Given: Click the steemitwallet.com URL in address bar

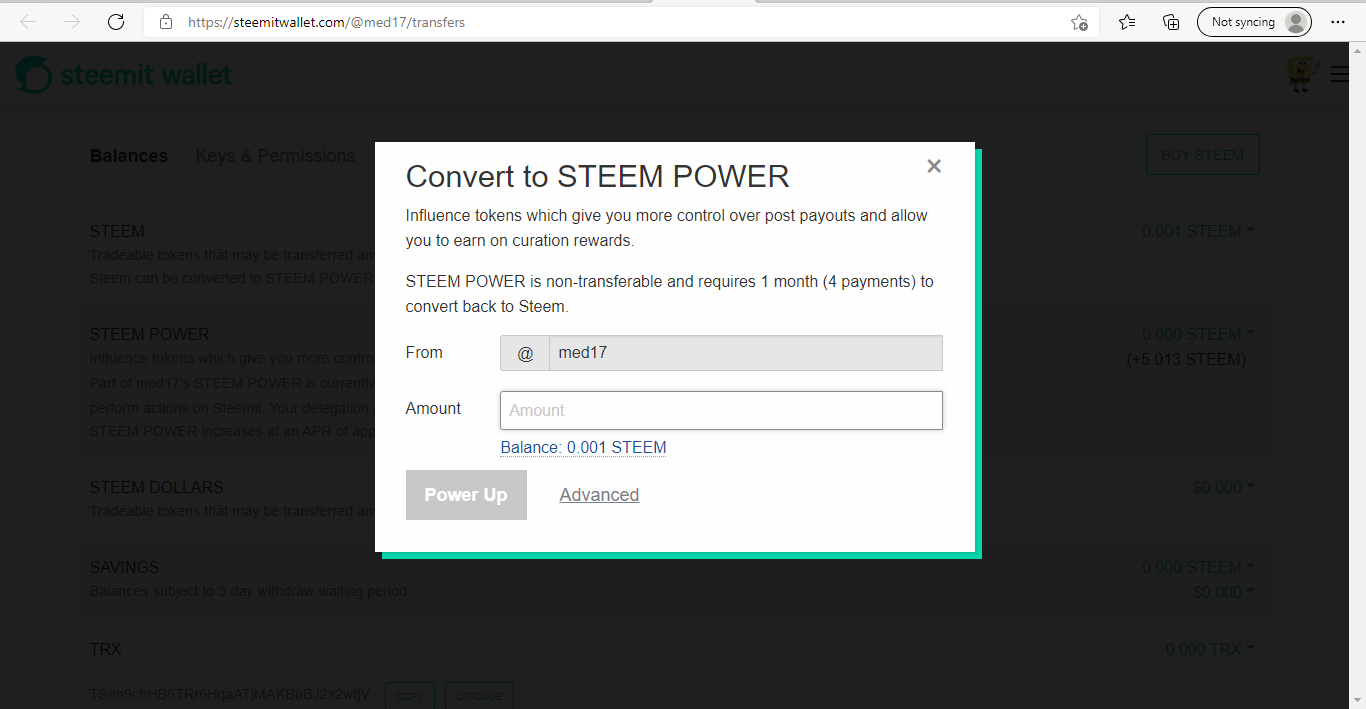Looking at the screenshot, I should tap(326, 22).
